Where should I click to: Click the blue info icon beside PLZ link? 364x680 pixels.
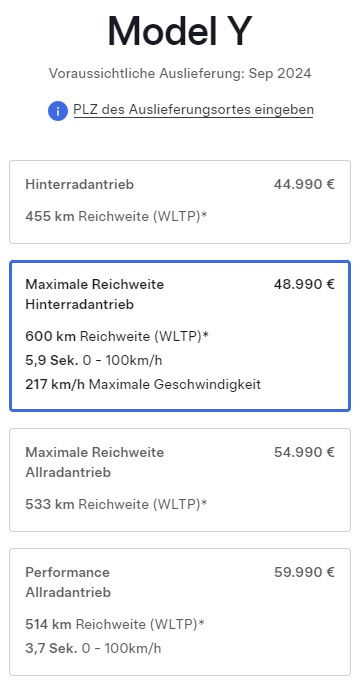tap(58, 111)
